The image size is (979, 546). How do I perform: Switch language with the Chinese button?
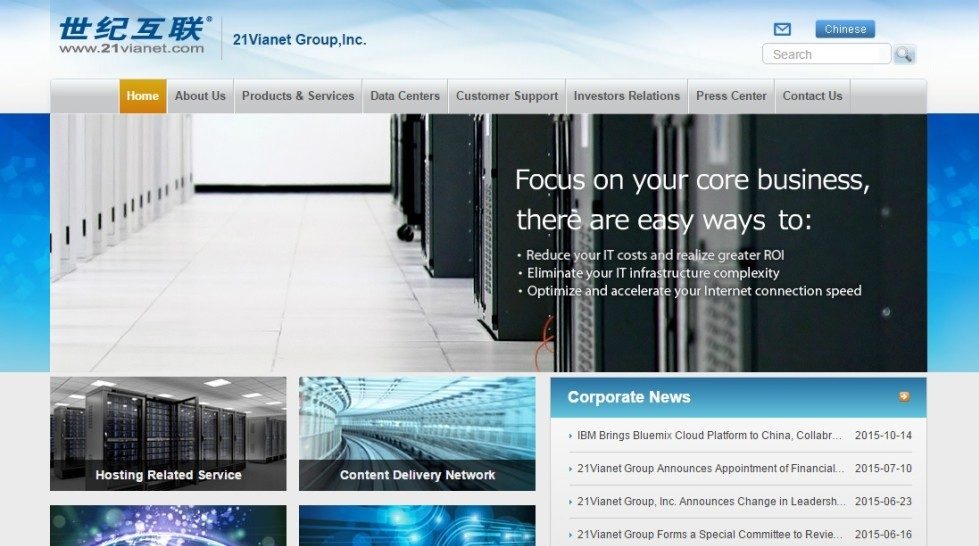(845, 29)
